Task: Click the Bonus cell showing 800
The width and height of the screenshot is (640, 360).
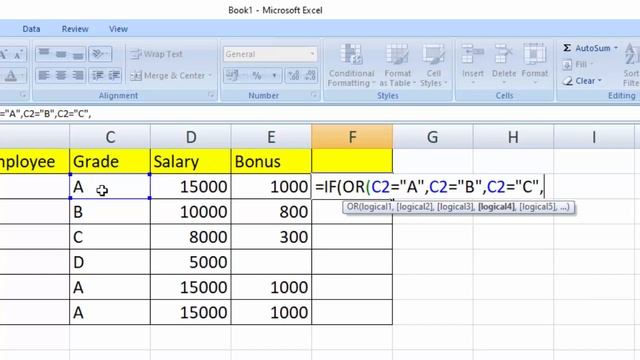Action: pyautogui.click(x=271, y=212)
